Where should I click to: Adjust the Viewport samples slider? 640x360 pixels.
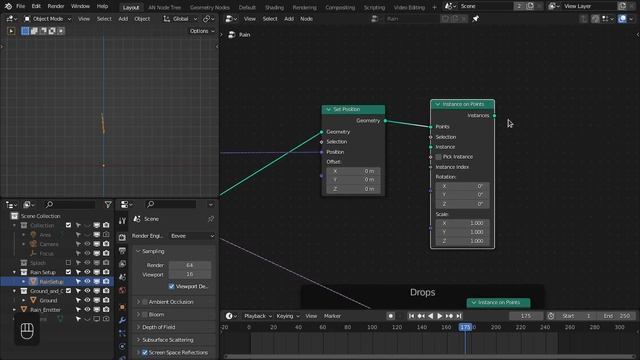pos(190,274)
